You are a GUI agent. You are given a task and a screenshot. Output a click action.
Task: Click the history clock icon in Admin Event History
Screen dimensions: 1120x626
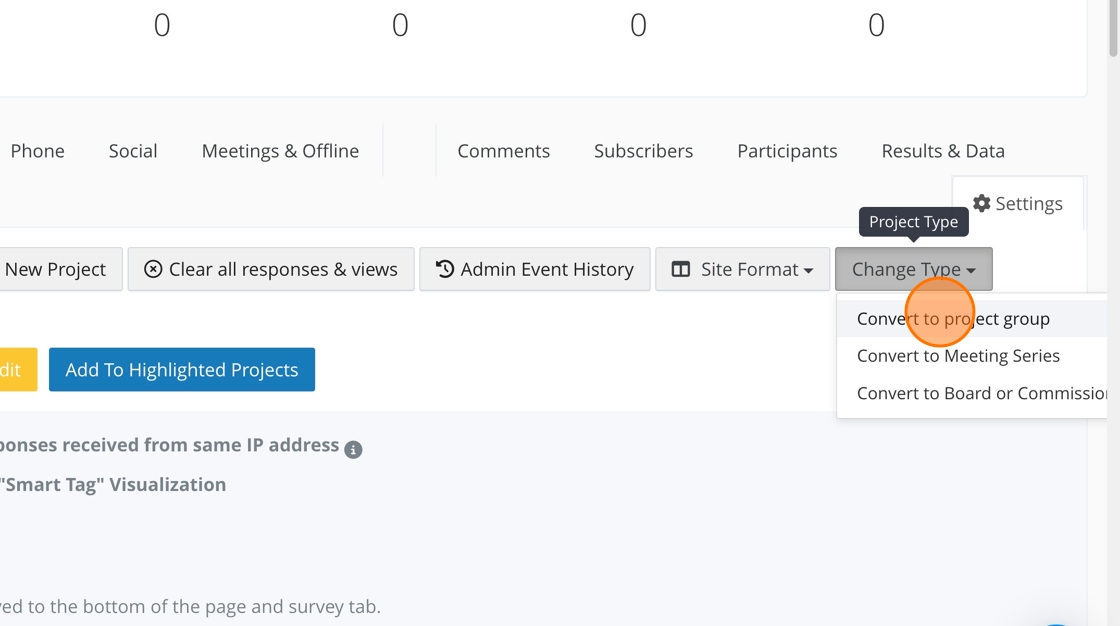click(445, 269)
